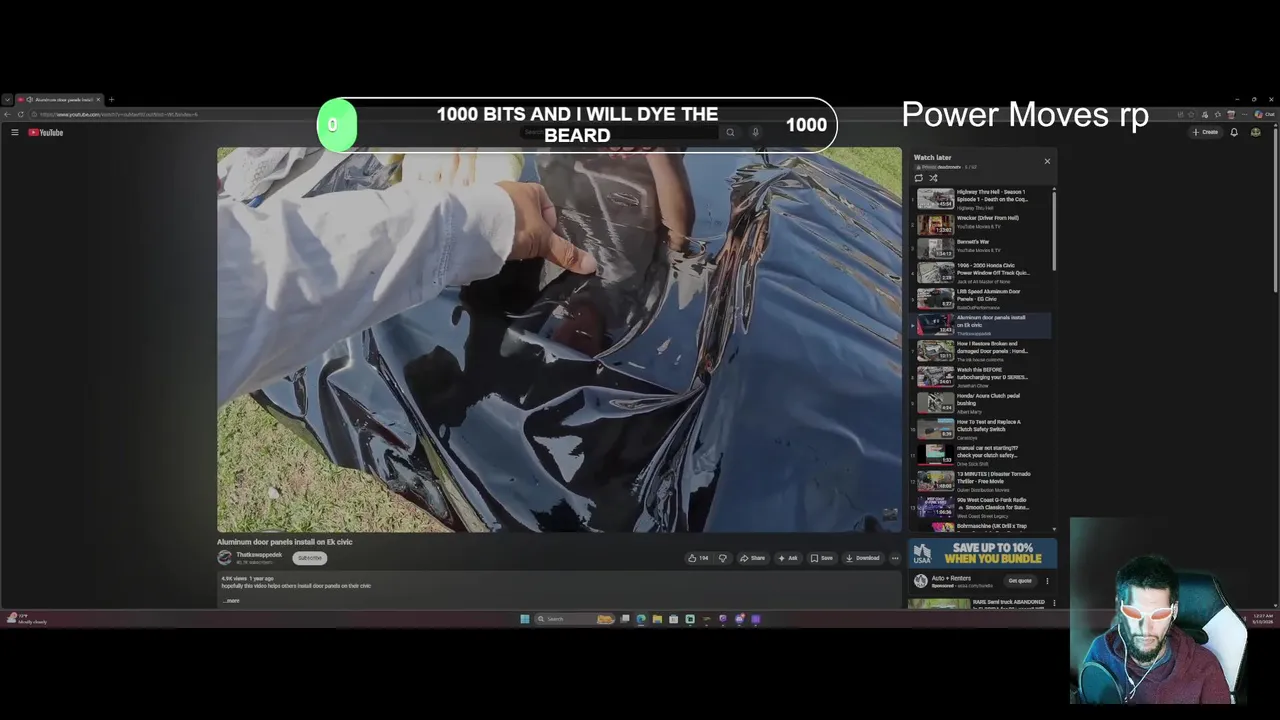The width and height of the screenshot is (1280, 720).
Task: Click the playlist panel scrollbar
Action: tap(1054, 230)
